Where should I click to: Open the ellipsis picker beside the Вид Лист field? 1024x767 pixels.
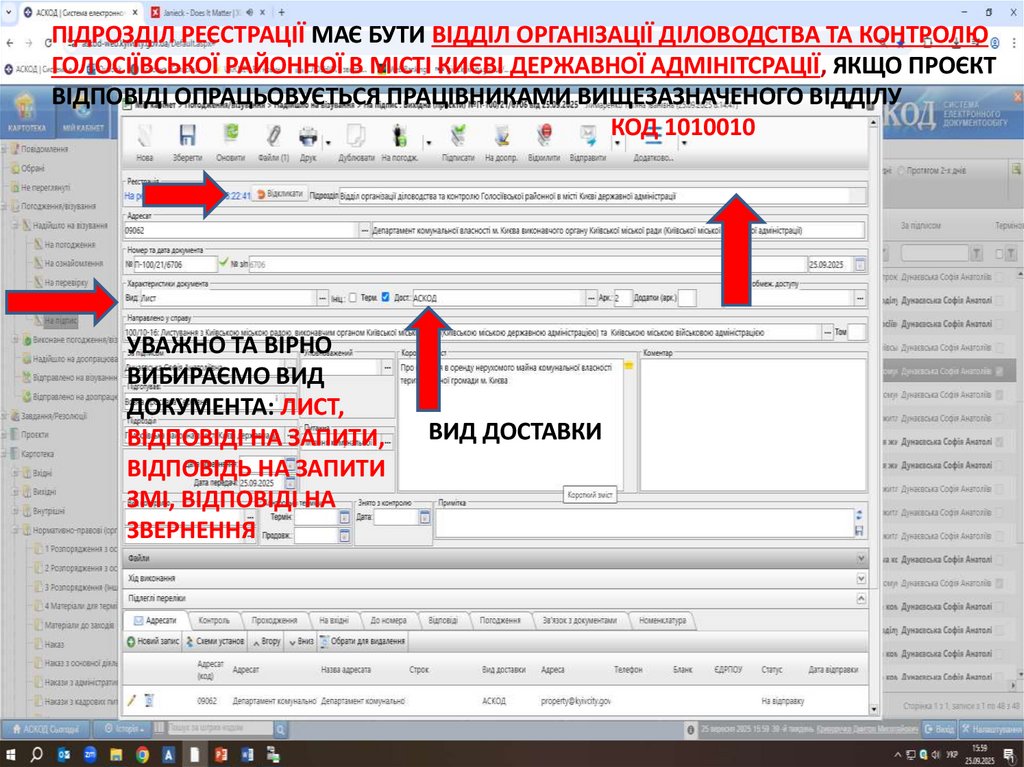point(323,298)
